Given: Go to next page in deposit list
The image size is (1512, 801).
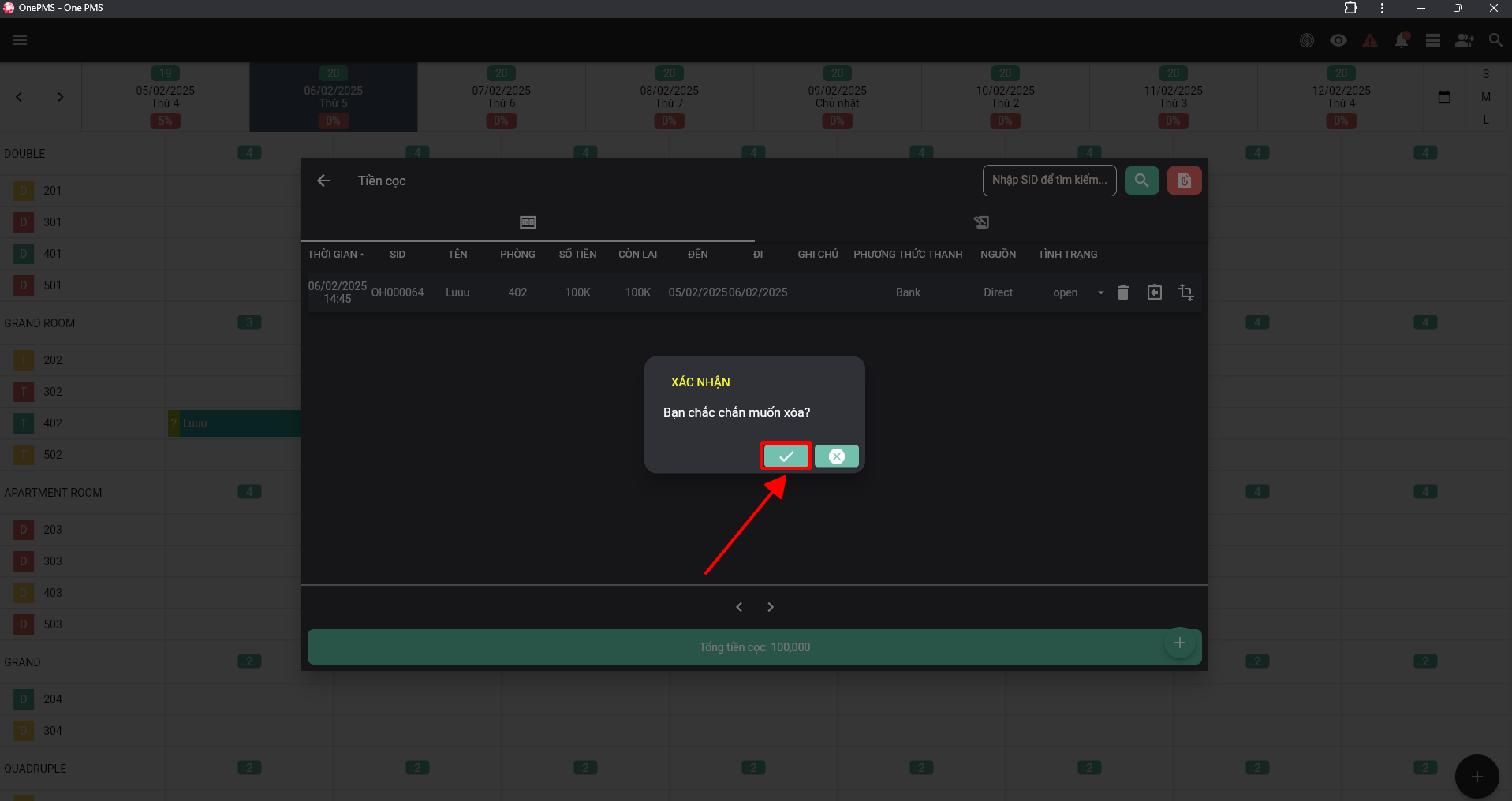Looking at the screenshot, I should click(771, 607).
